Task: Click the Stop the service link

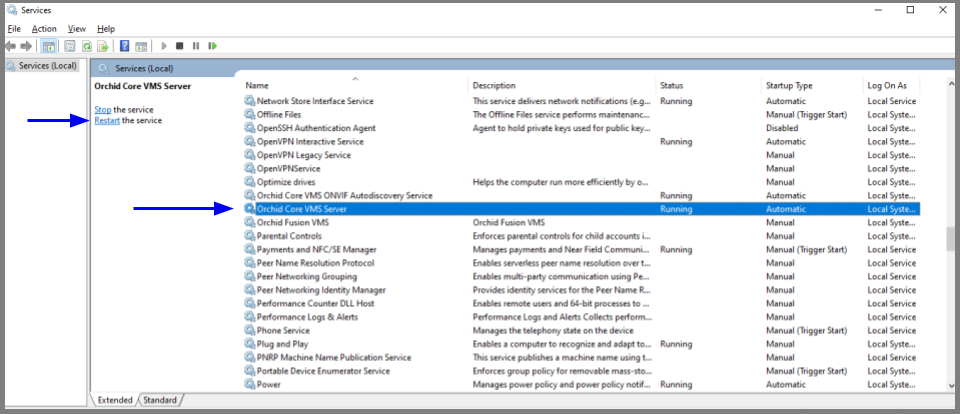Action: pyautogui.click(x=103, y=110)
